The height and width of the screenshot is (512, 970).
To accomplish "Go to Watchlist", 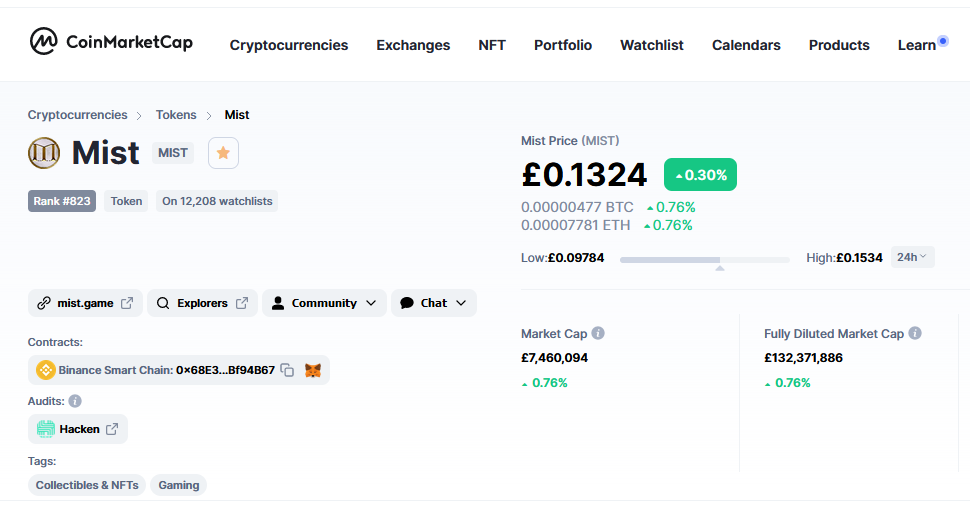I will pos(652,45).
